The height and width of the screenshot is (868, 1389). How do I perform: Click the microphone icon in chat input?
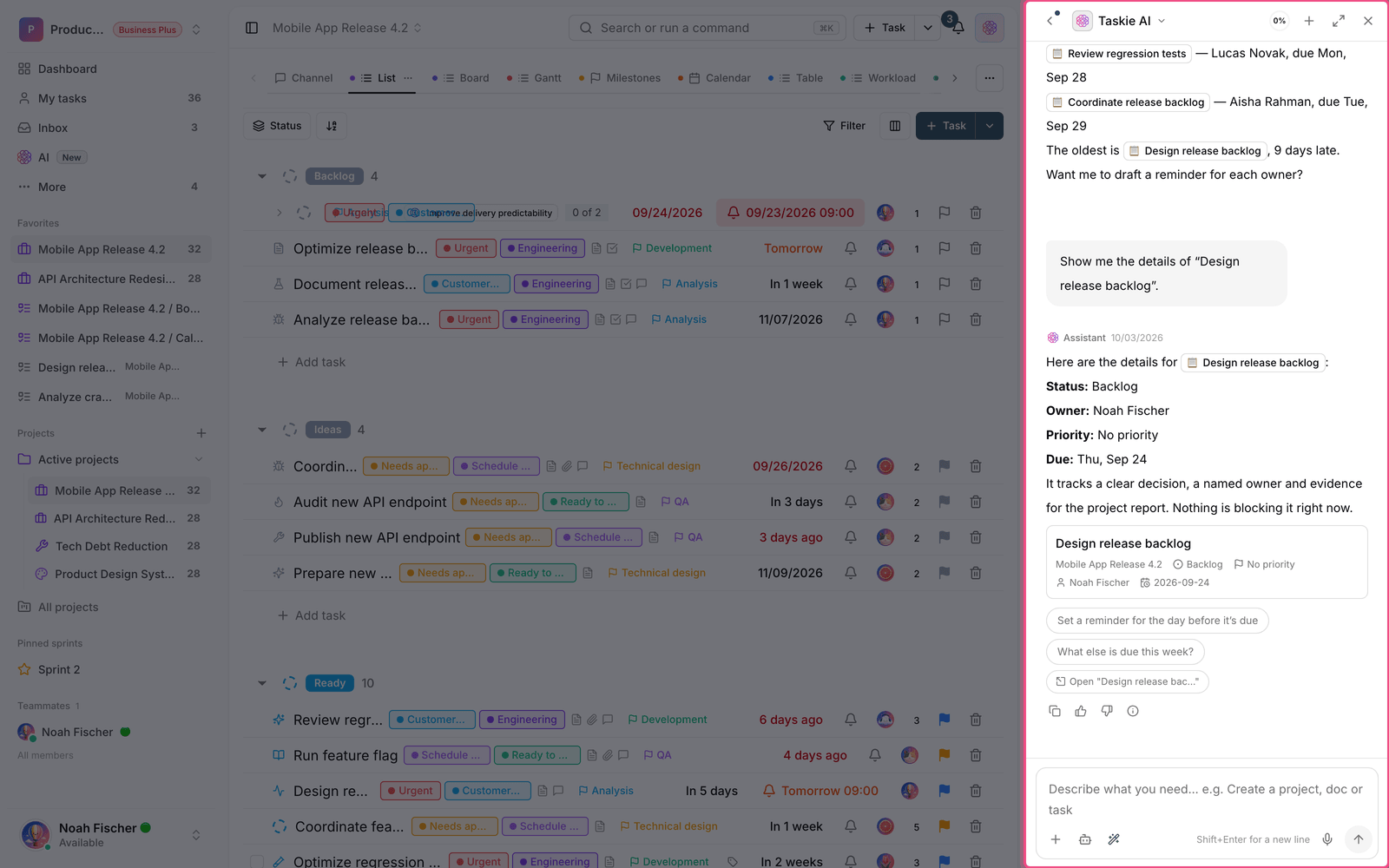[1327, 839]
